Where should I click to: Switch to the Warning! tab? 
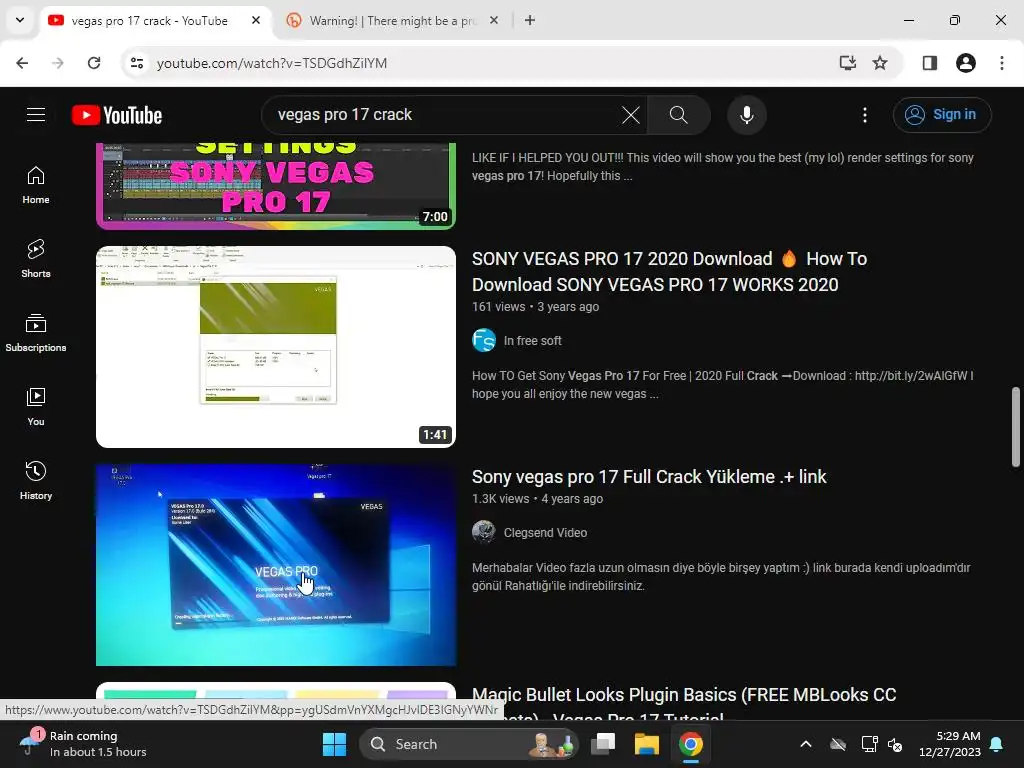[x=392, y=21]
